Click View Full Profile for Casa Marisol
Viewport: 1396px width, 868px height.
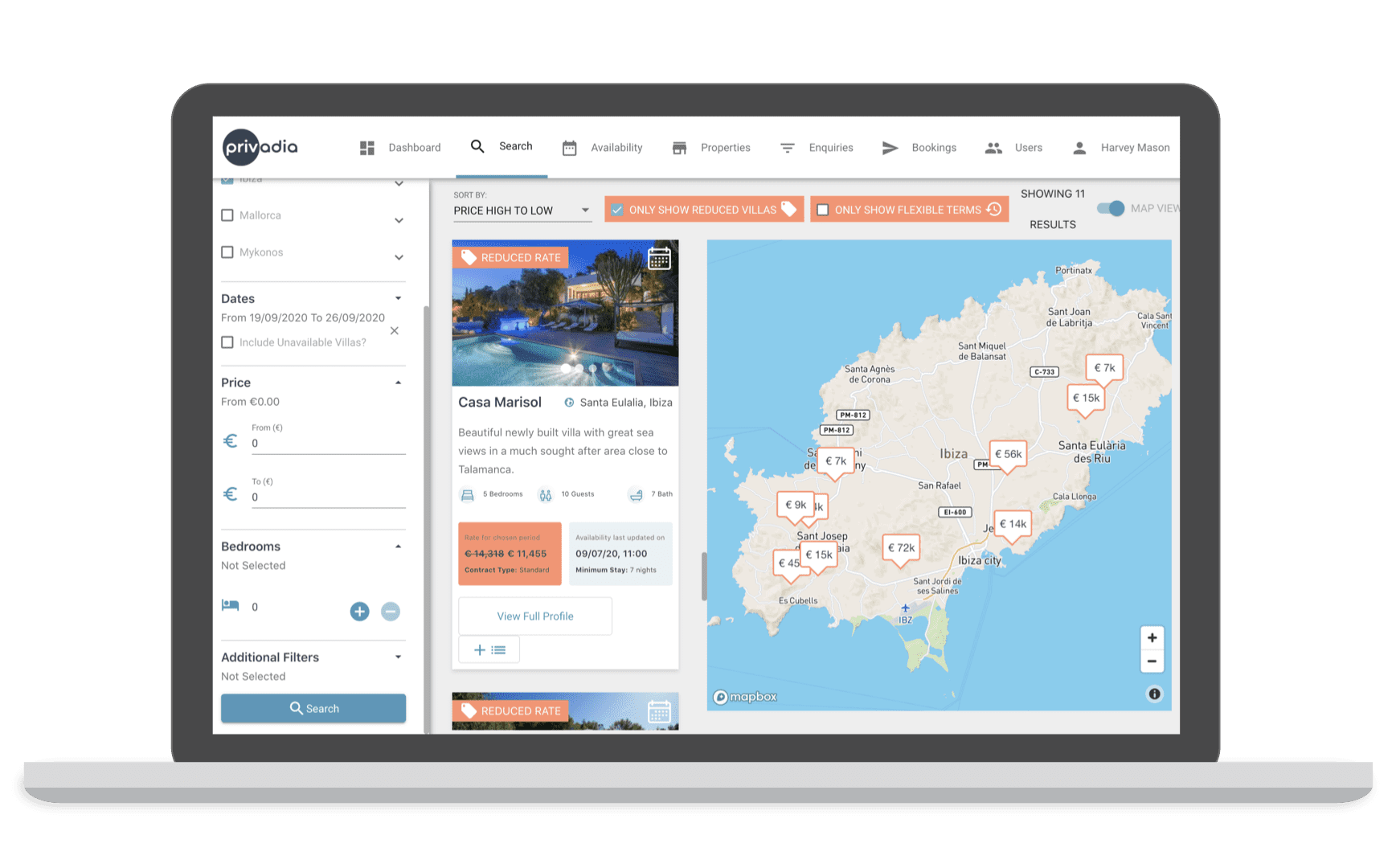click(535, 616)
